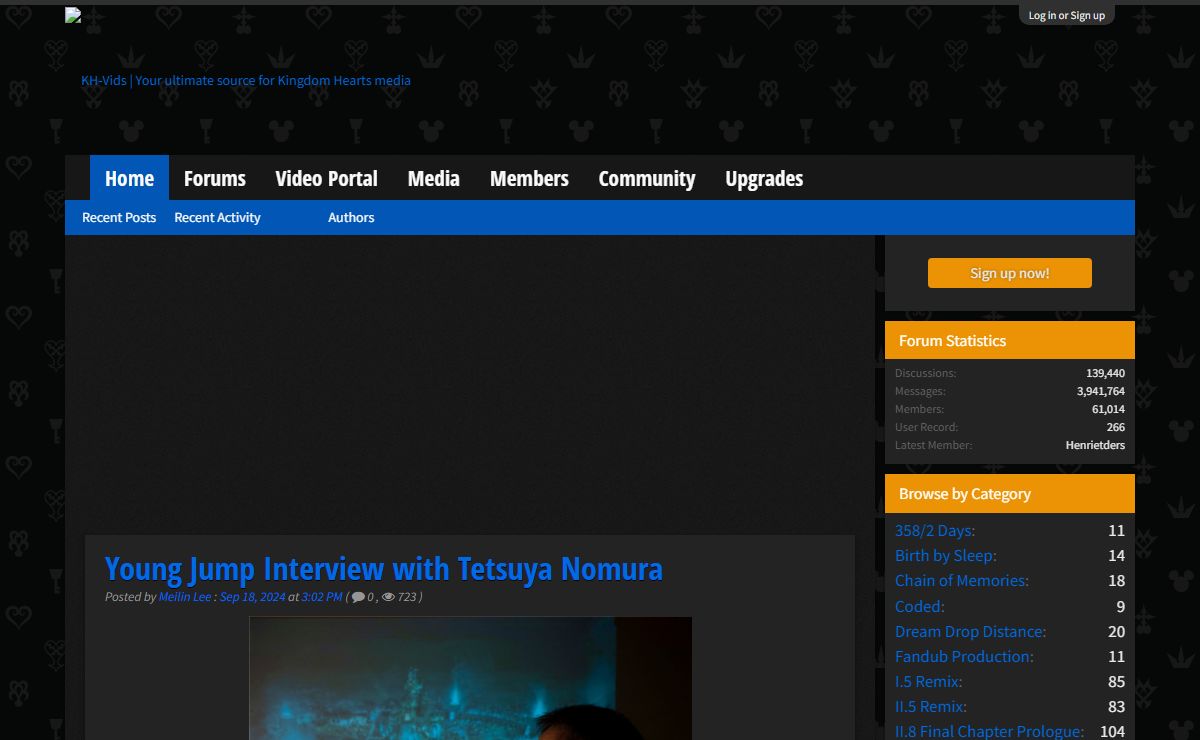This screenshot has height=740, width=1200.
Task: Go to Recent Activity
Action: tap(217, 217)
